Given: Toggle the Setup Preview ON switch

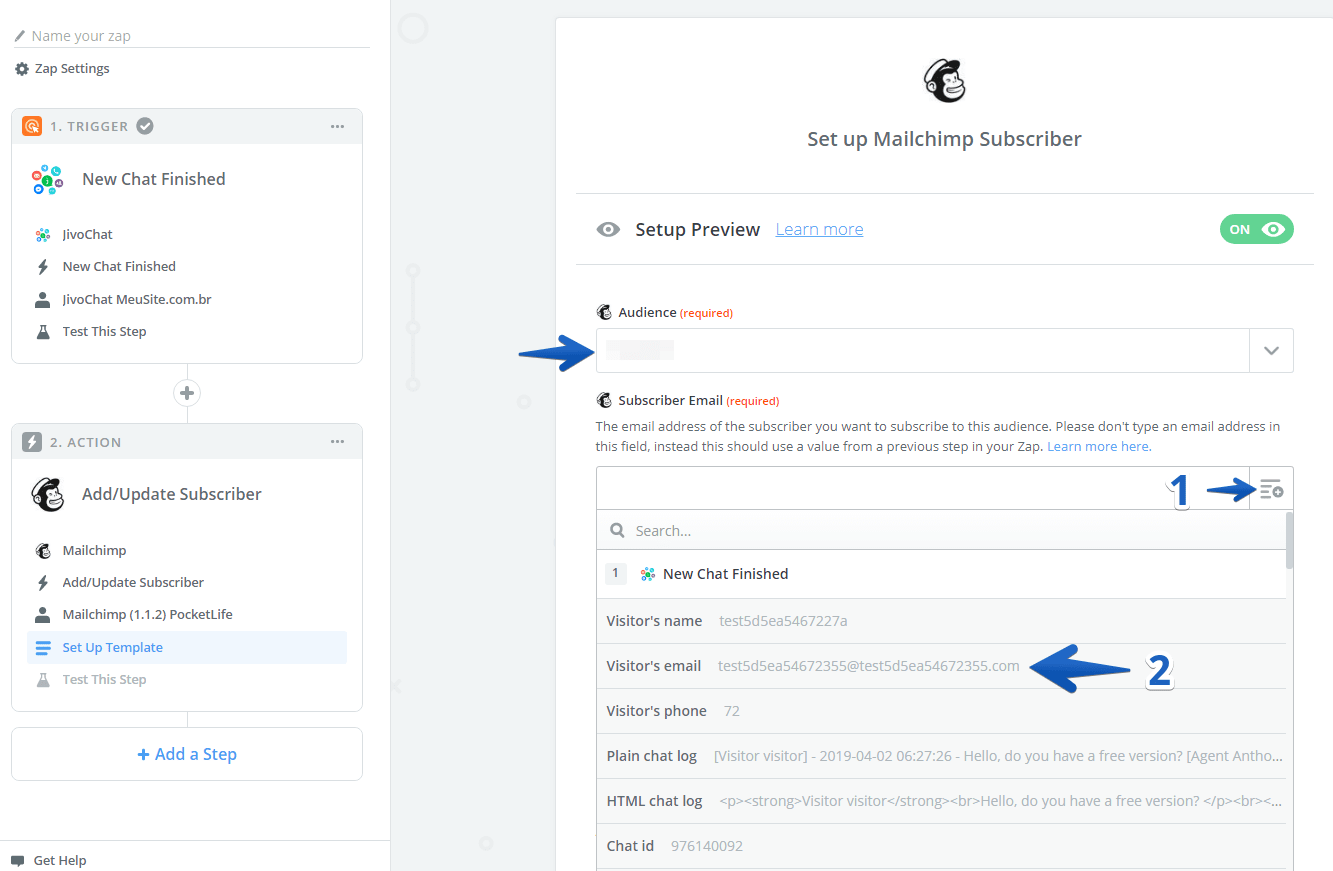Looking at the screenshot, I should 1256,229.
